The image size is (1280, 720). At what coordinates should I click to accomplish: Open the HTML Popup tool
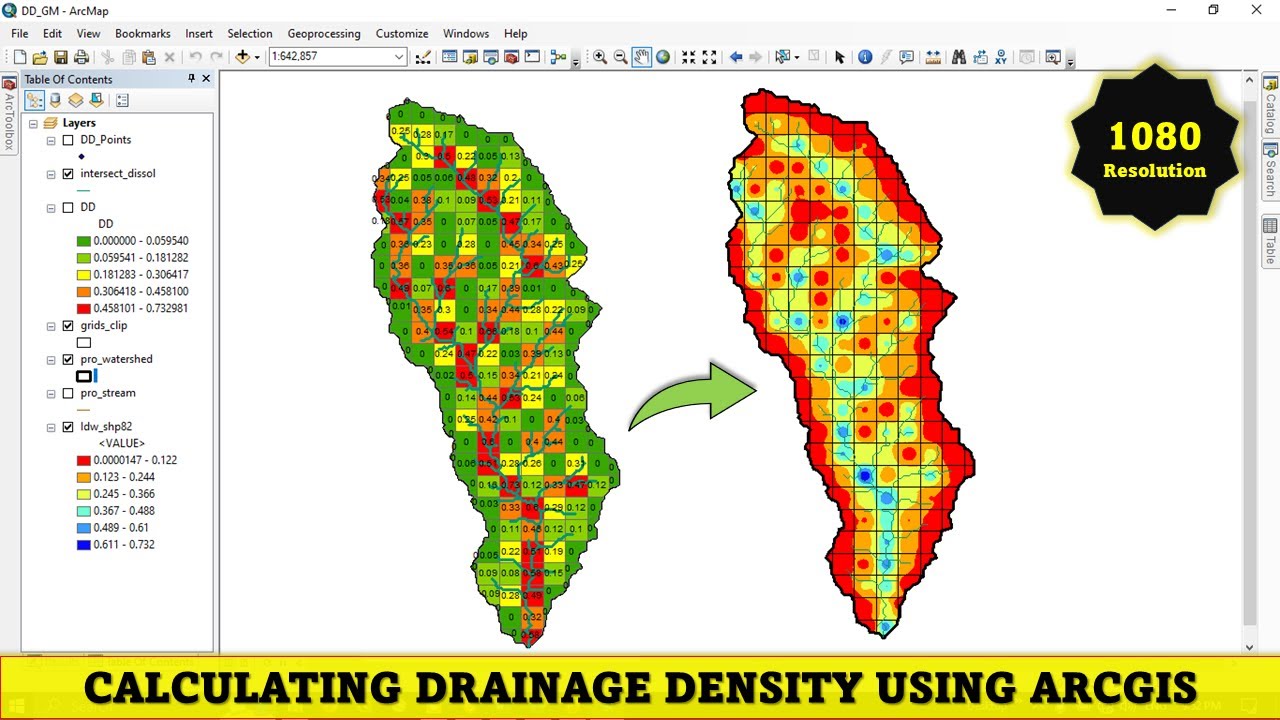(907, 57)
